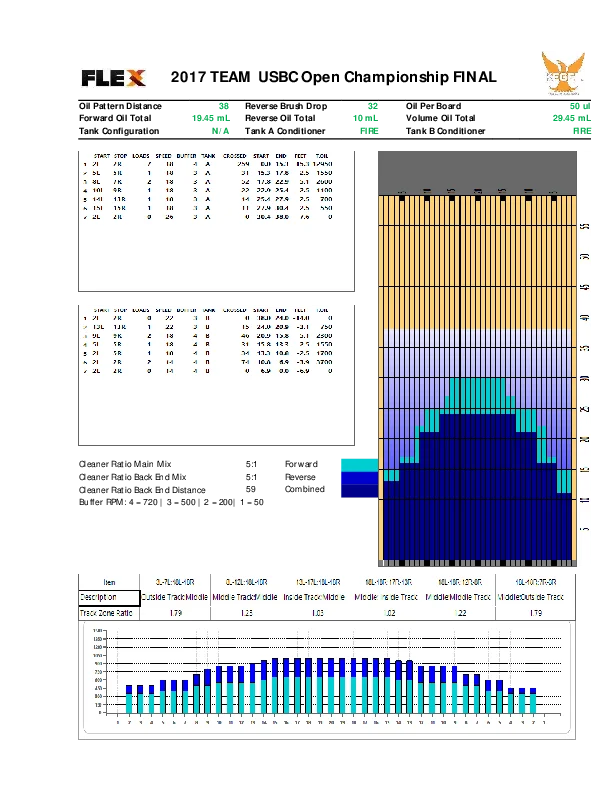Select the 5:1 value for Main Mix
The width and height of the screenshot is (612, 792).
(251, 464)
